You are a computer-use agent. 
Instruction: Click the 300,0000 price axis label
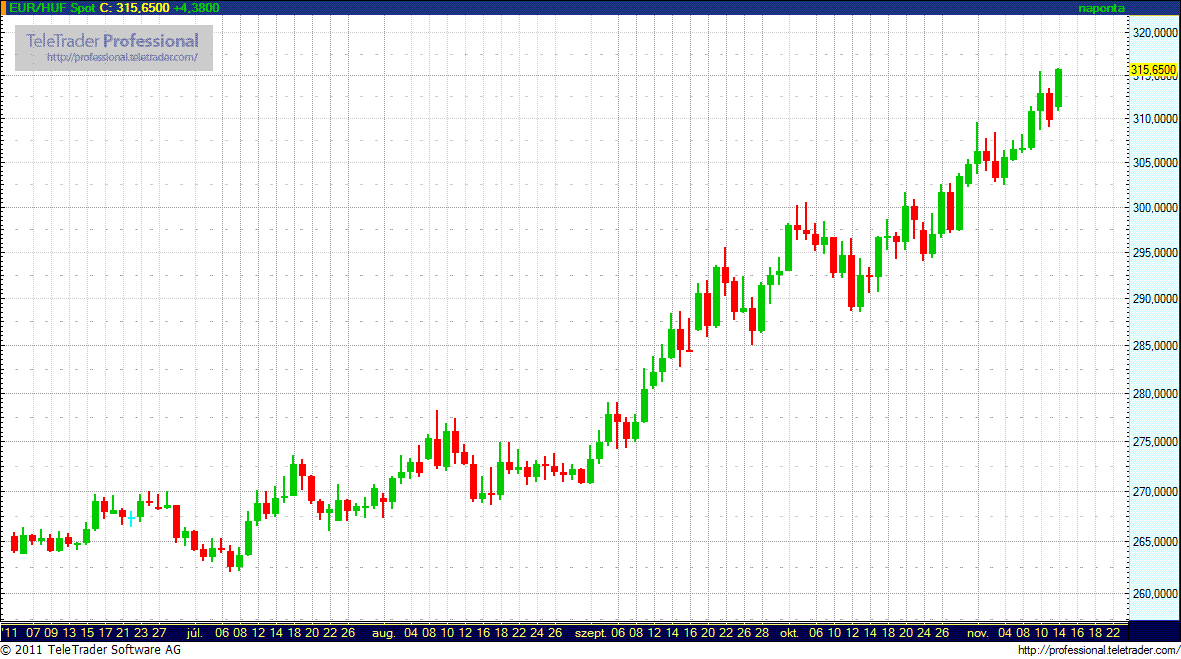click(x=1155, y=208)
